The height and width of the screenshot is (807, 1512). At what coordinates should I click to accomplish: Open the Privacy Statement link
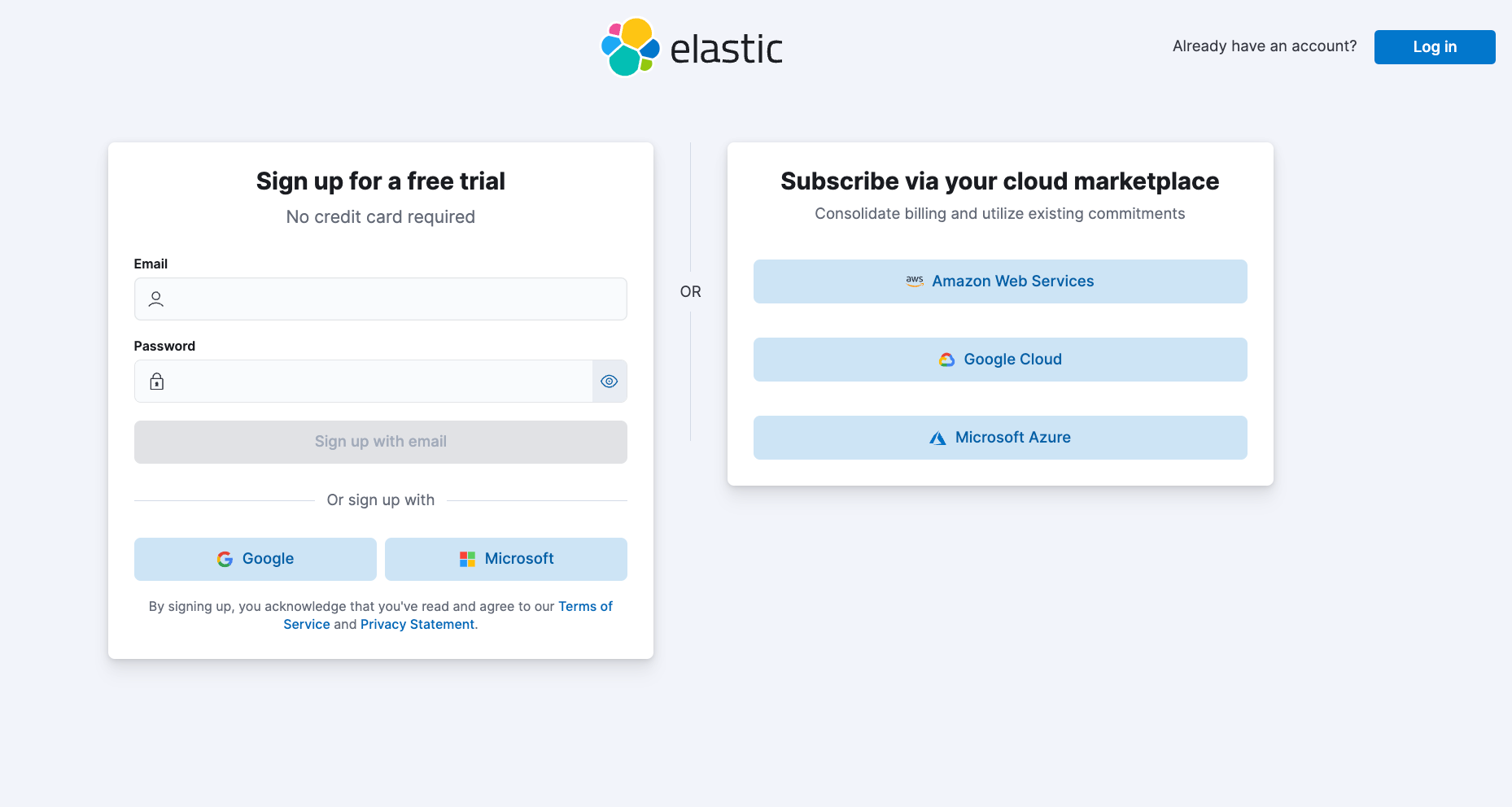pyautogui.click(x=417, y=624)
